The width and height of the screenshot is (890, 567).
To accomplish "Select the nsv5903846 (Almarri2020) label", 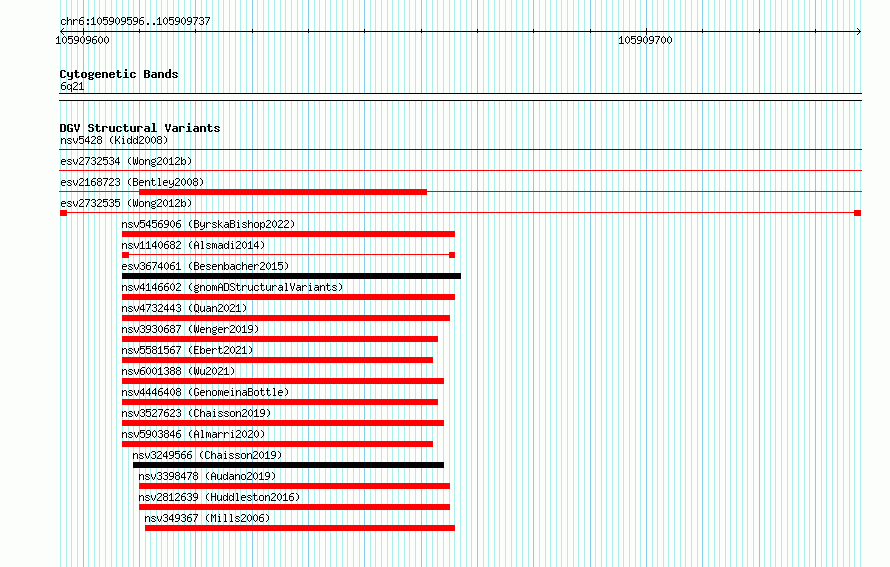I will pyautogui.click(x=193, y=434).
